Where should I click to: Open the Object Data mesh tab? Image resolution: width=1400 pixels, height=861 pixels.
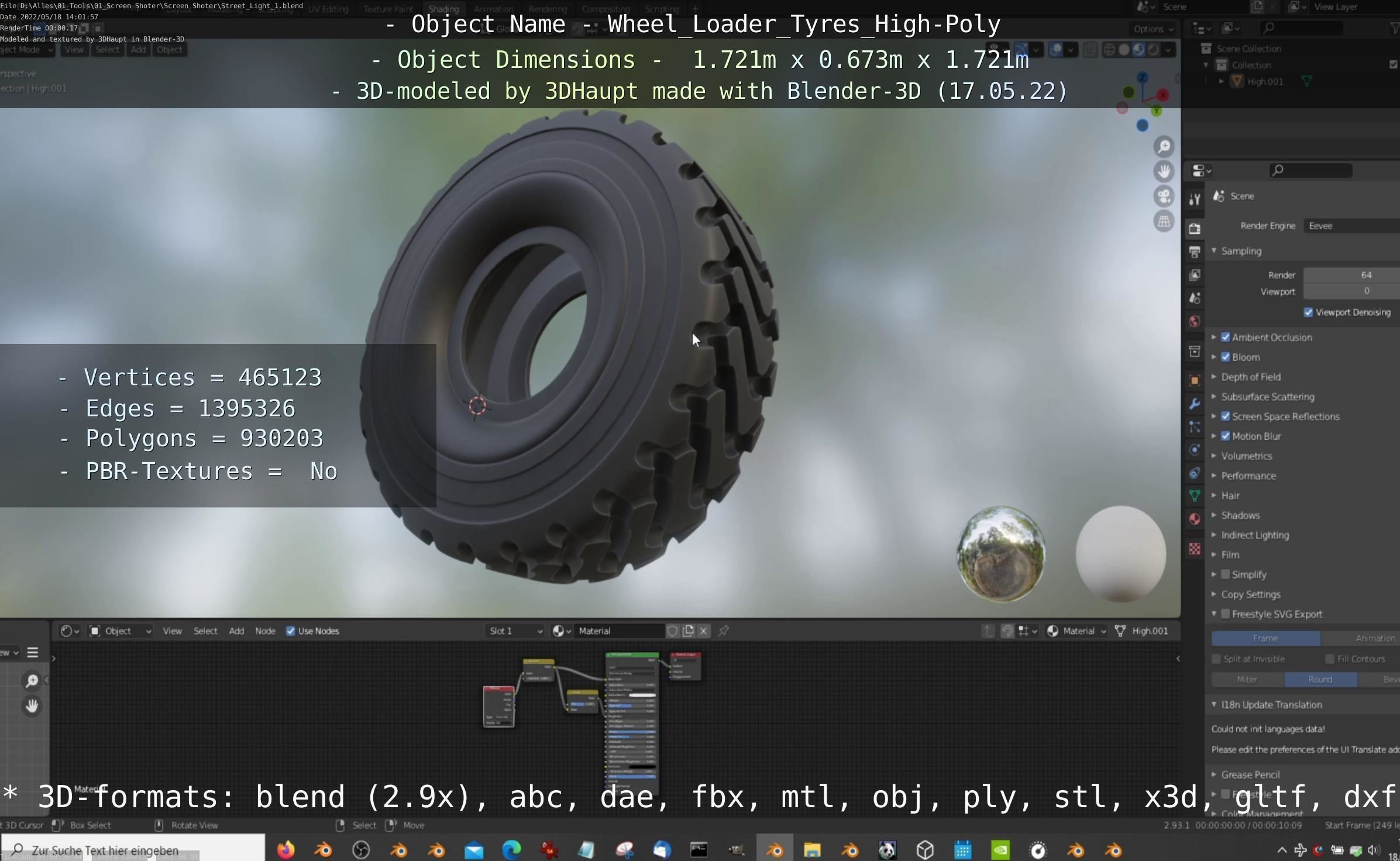pos(1195,496)
